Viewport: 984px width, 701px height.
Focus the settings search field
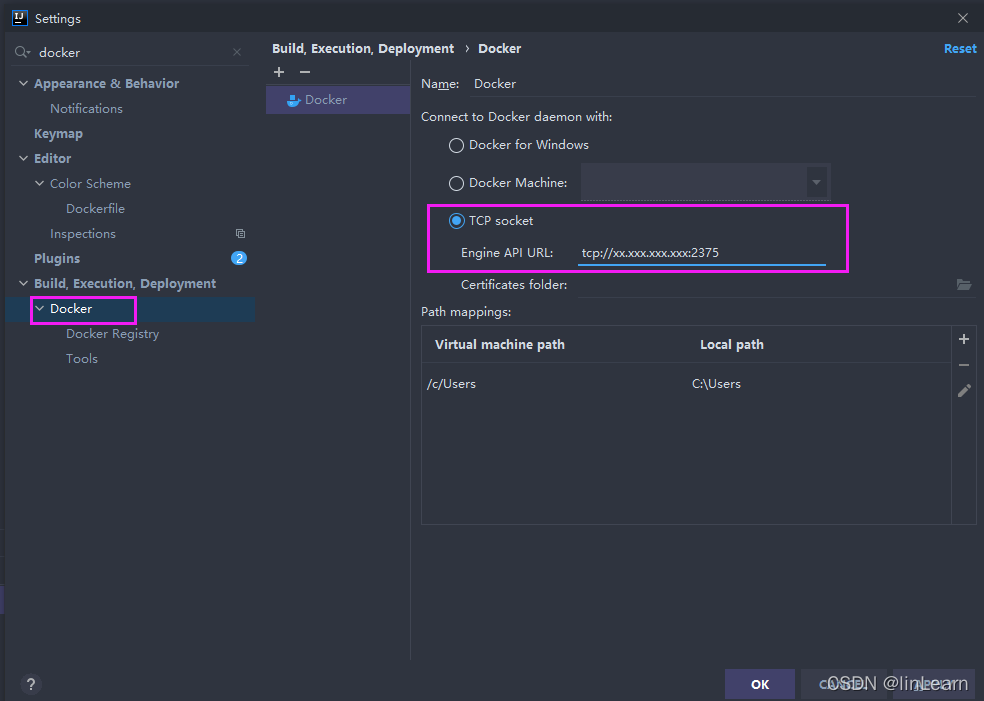point(132,53)
